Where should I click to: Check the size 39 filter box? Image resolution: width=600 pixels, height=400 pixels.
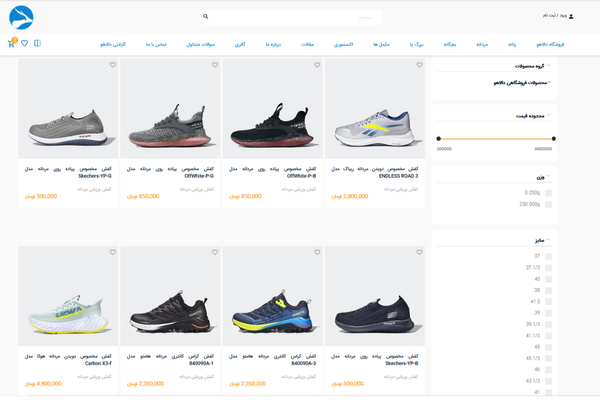coord(548,313)
